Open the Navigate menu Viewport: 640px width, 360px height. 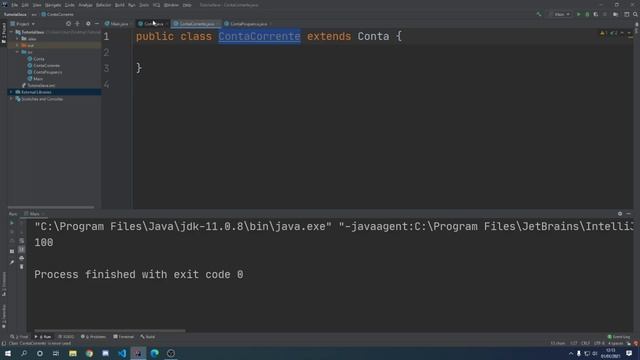pyautogui.click(x=53, y=5)
